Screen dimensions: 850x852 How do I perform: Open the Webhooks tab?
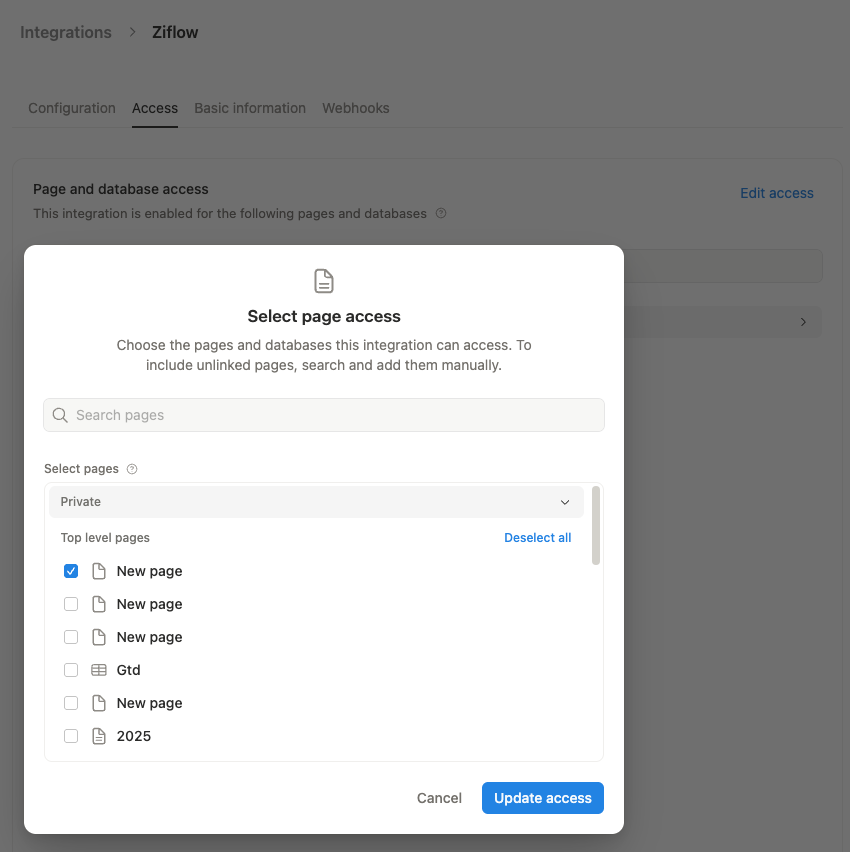pos(355,108)
